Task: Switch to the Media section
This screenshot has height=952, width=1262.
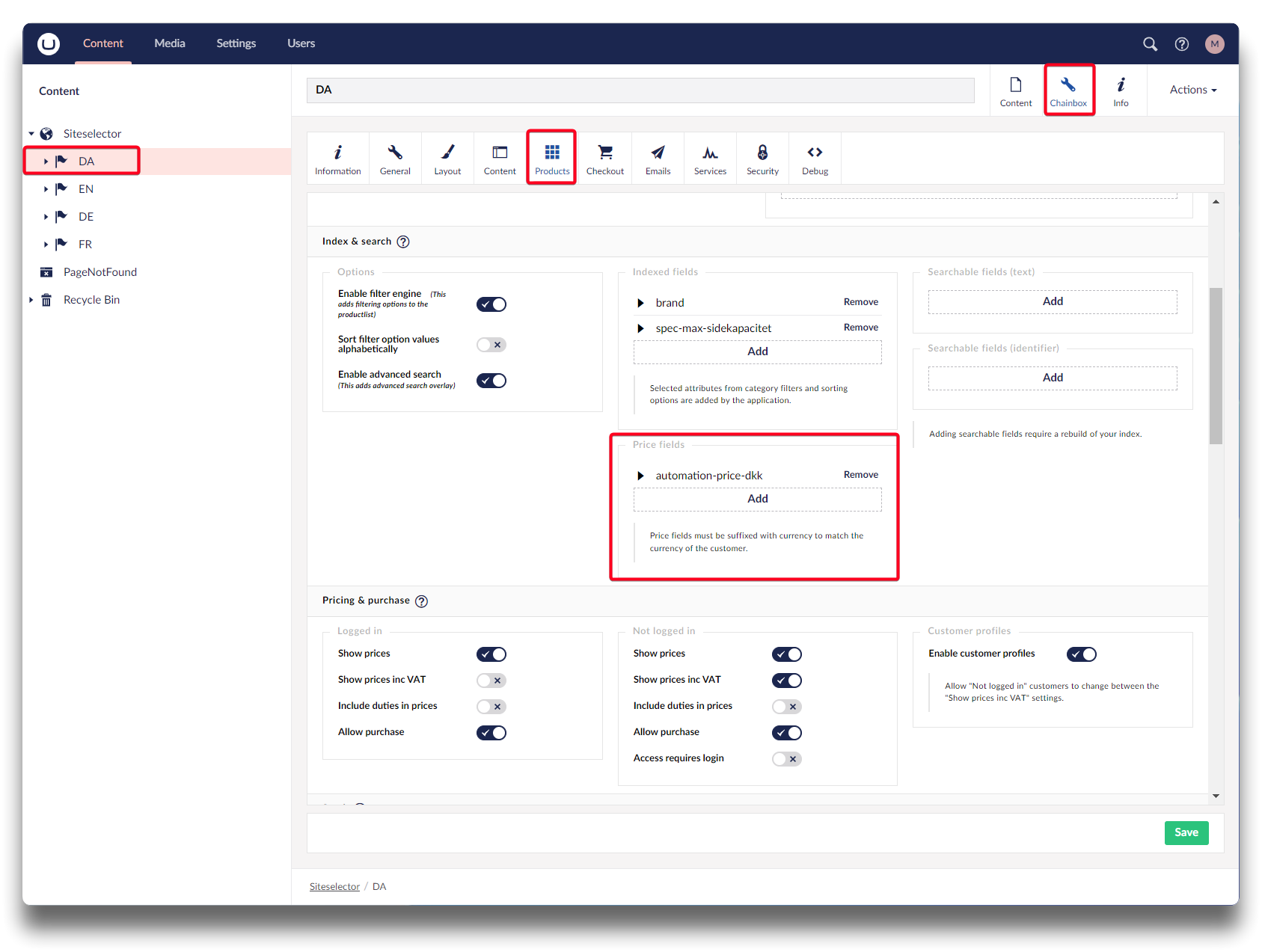Action: [x=170, y=43]
